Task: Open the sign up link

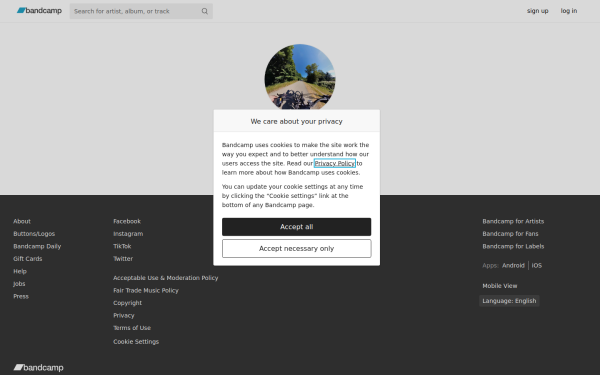Action: click(537, 11)
